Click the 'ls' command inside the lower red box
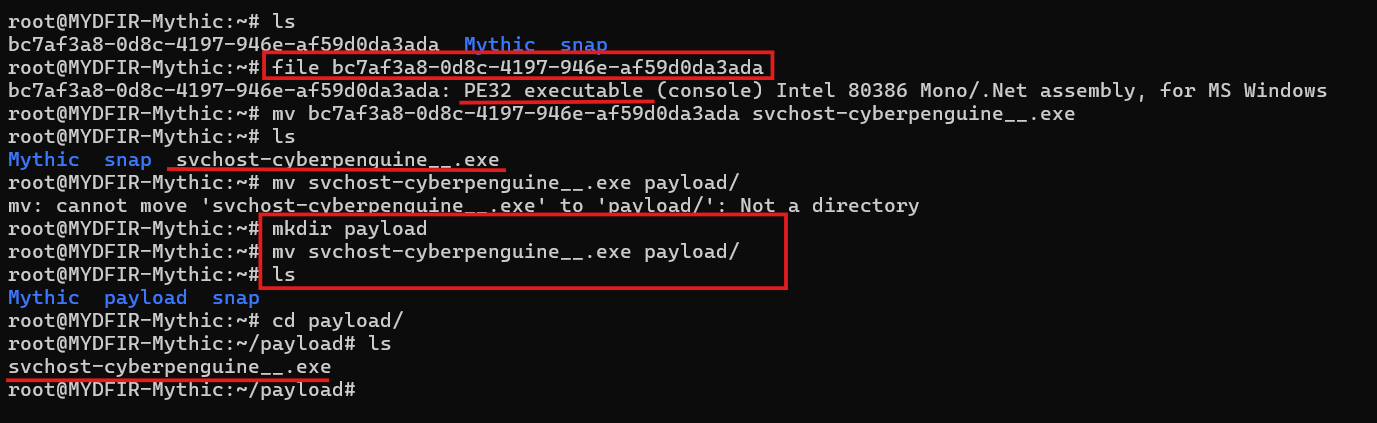 tap(283, 275)
